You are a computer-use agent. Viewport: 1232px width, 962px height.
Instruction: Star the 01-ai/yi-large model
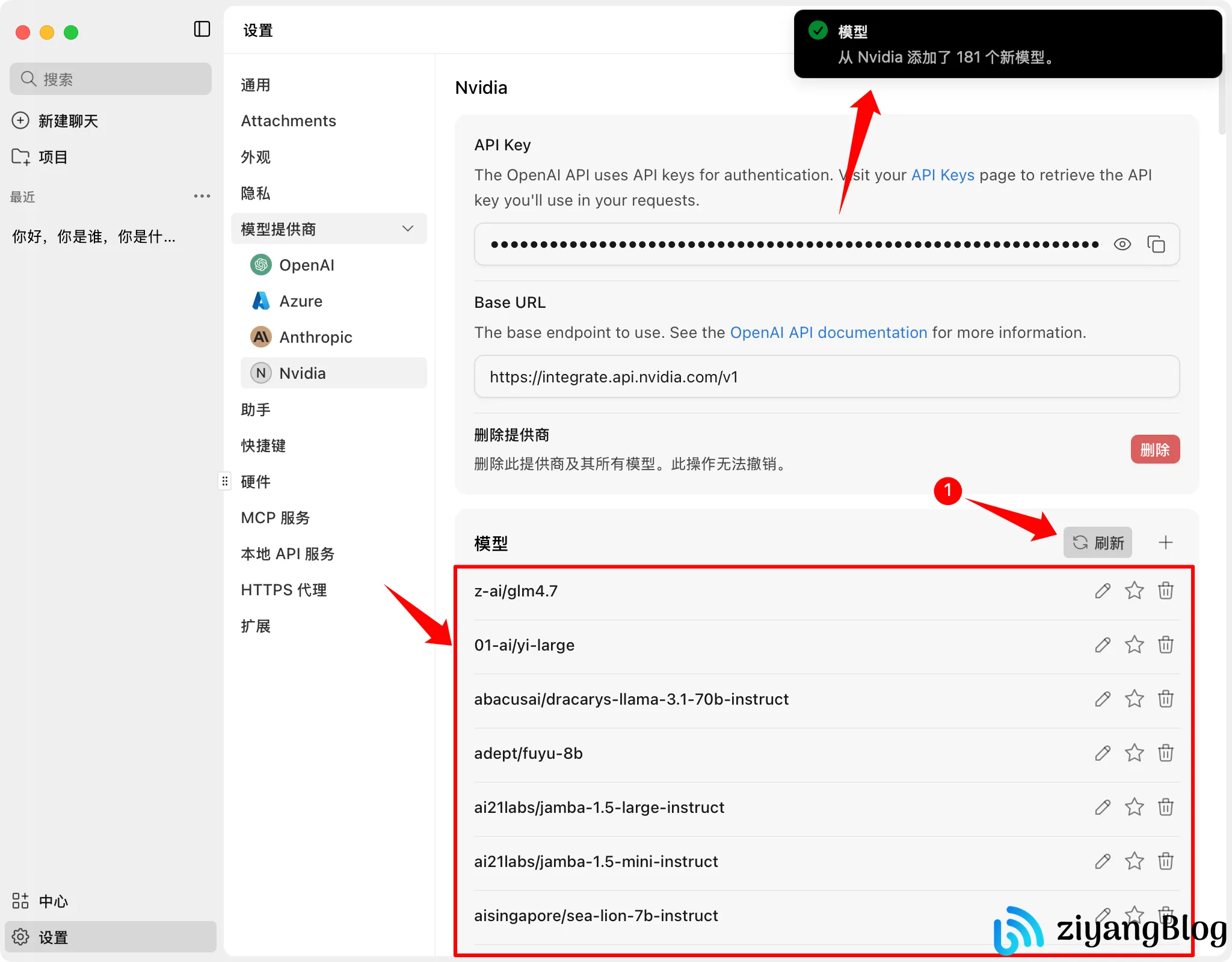tap(1134, 645)
